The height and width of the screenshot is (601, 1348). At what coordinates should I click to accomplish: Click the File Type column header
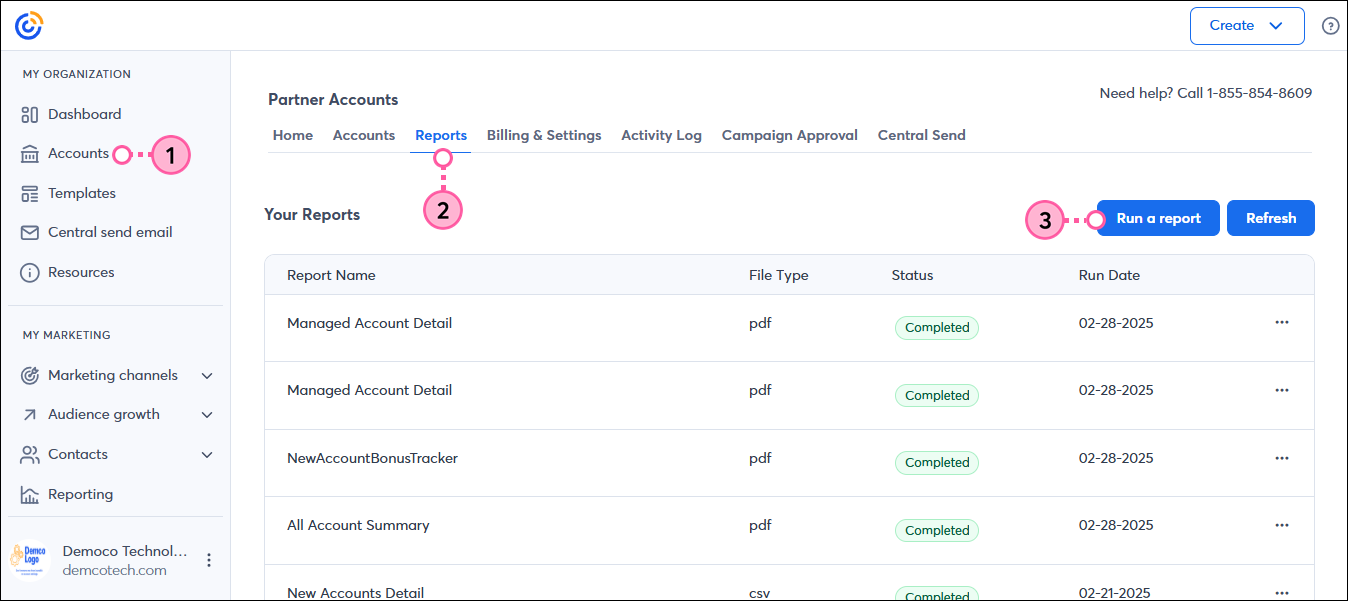[778, 275]
